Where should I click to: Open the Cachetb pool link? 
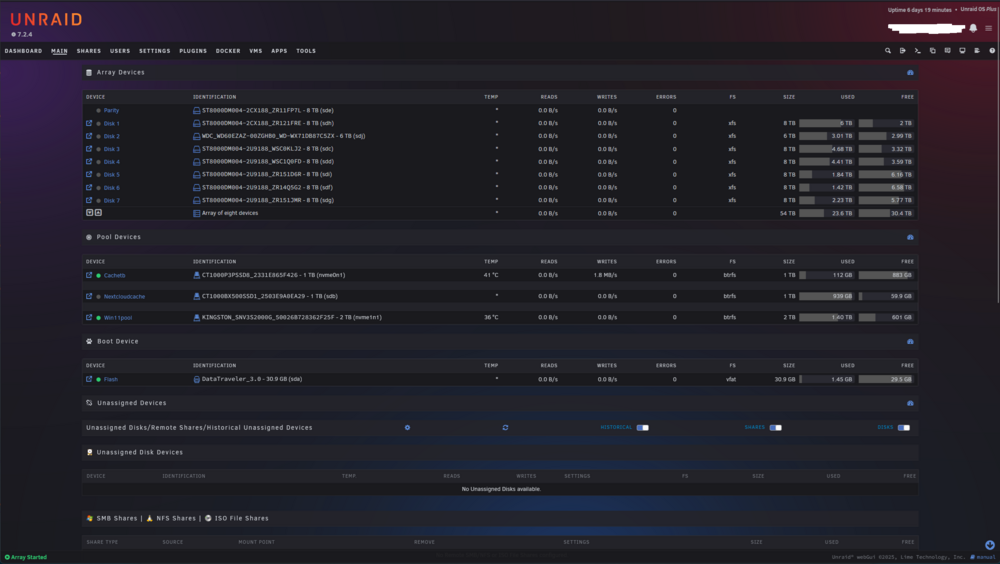tap(115, 276)
